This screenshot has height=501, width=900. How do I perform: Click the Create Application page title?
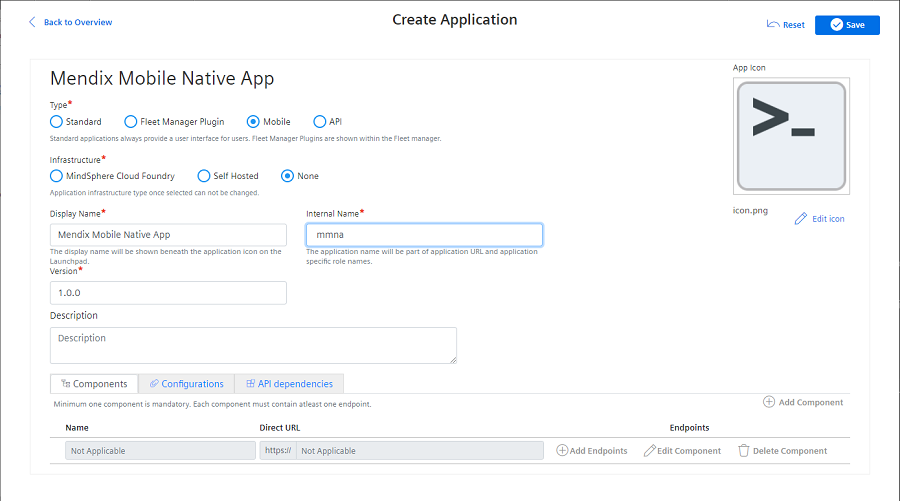pos(455,20)
